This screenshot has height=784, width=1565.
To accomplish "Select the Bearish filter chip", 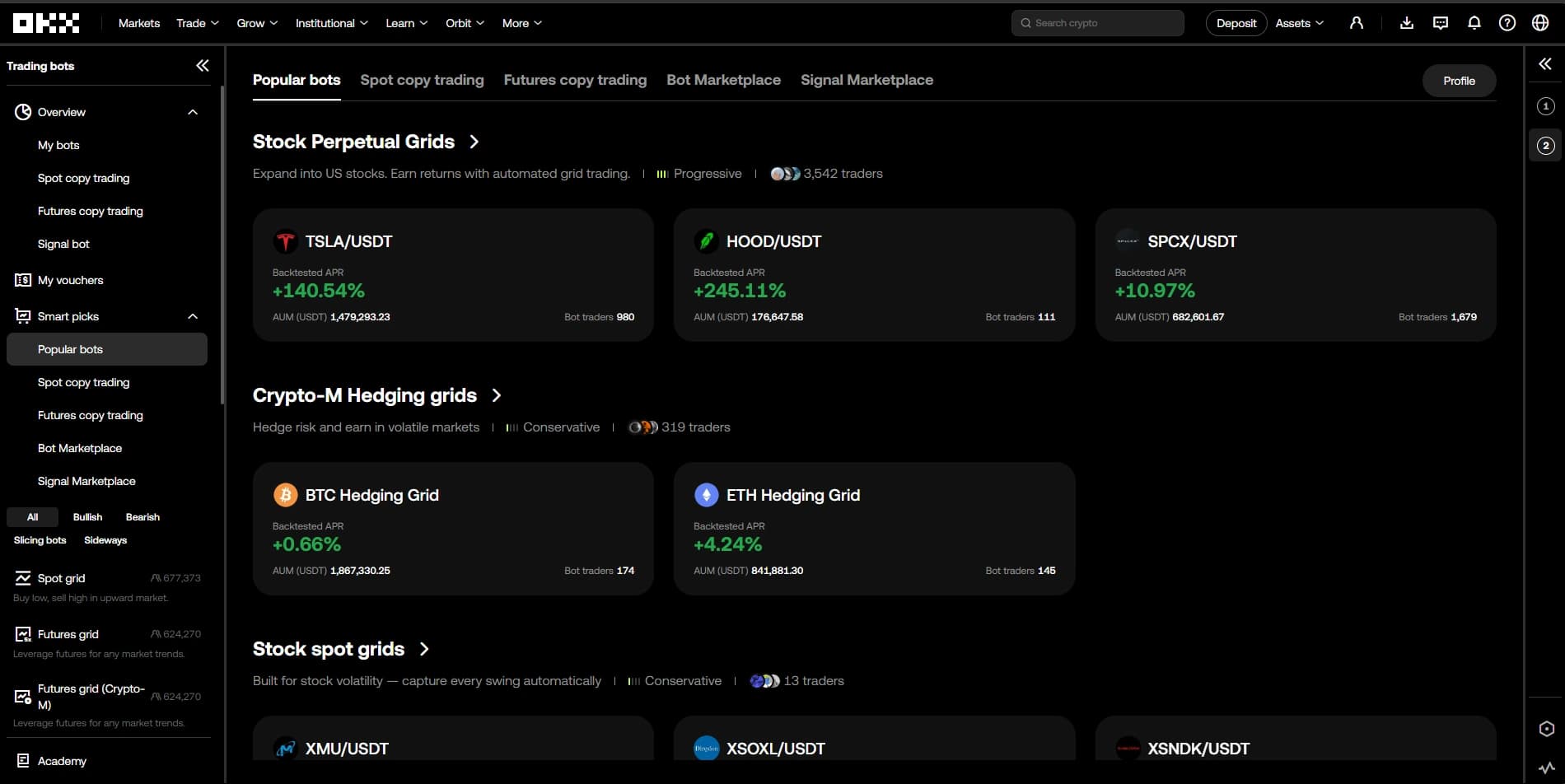I will (142, 517).
